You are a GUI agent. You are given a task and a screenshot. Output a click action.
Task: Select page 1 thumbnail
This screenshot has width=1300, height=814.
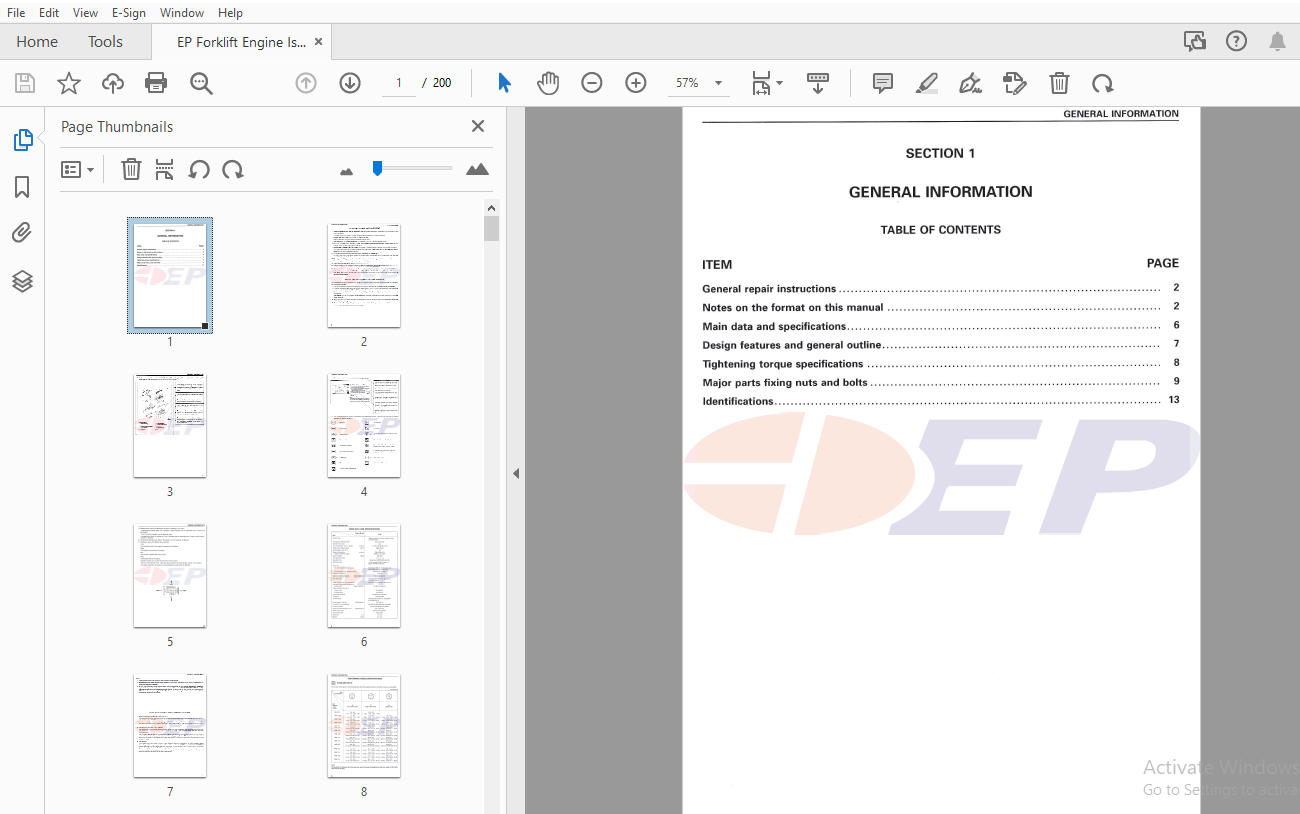(170, 275)
